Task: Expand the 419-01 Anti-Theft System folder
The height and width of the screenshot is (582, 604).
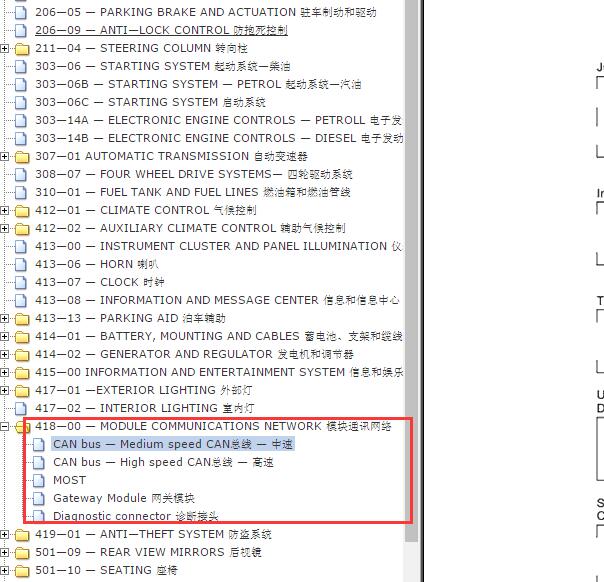Action: point(4,535)
